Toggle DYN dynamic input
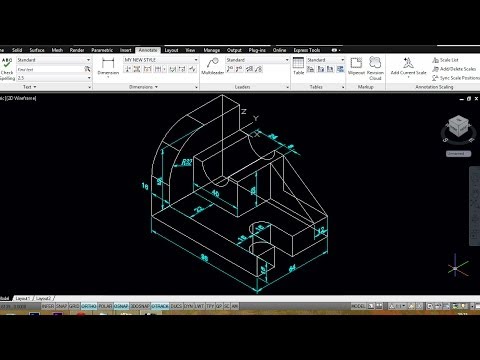Image resolution: width=480 pixels, height=360 pixels. click(x=188, y=306)
